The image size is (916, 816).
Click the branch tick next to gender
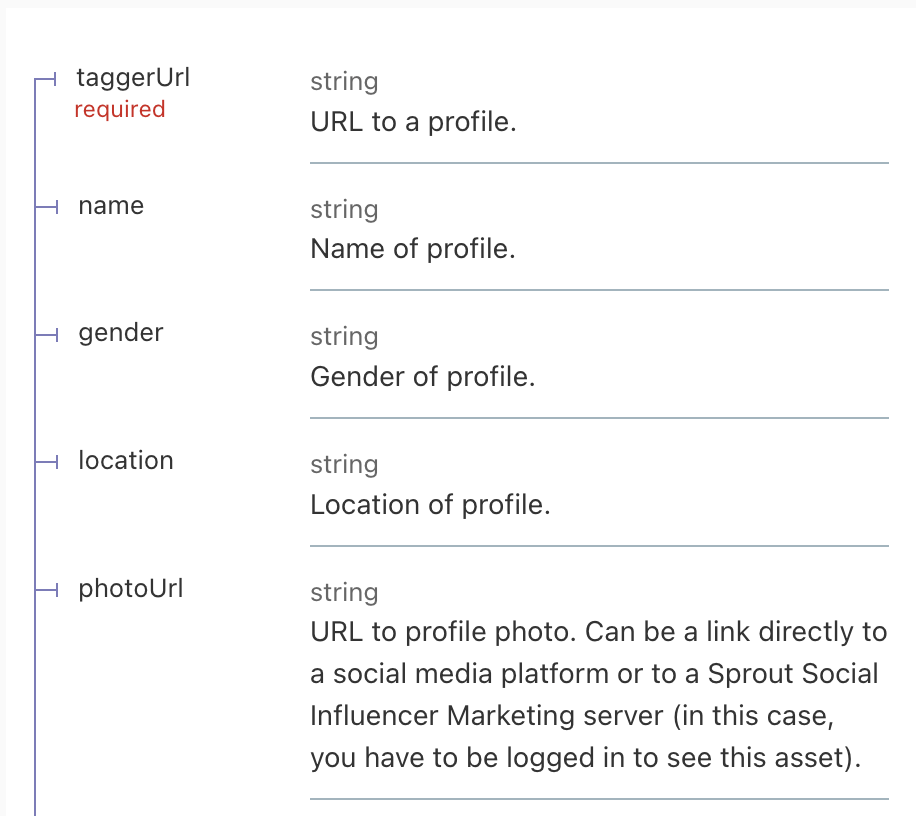point(47,334)
